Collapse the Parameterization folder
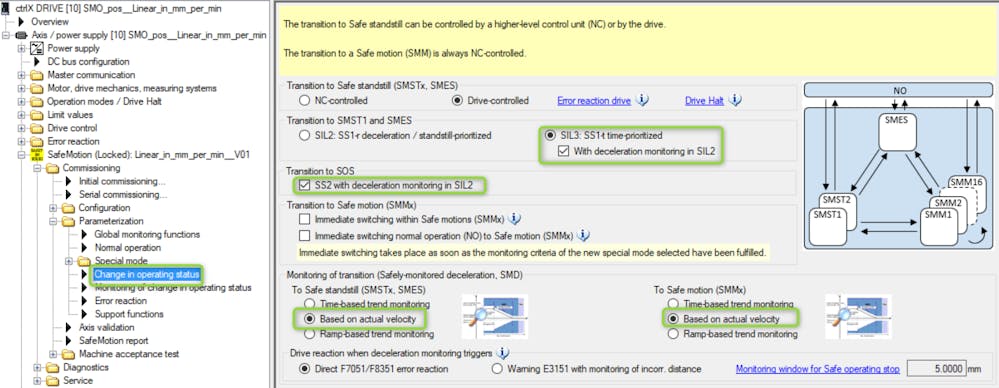This screenshot has height=388, width=999. (53, 221)
